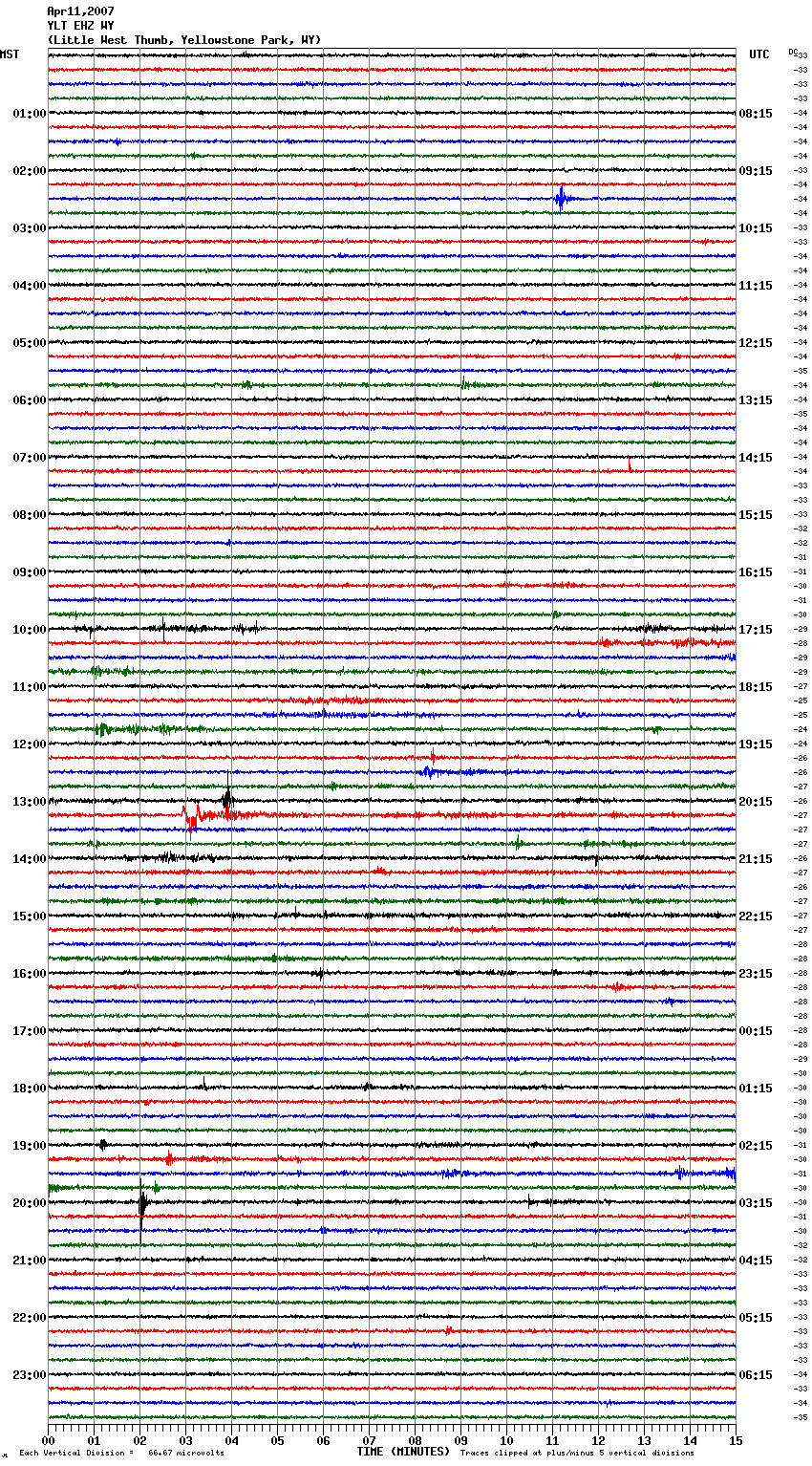Click the 14:15 UTC time label

(756, 458)
